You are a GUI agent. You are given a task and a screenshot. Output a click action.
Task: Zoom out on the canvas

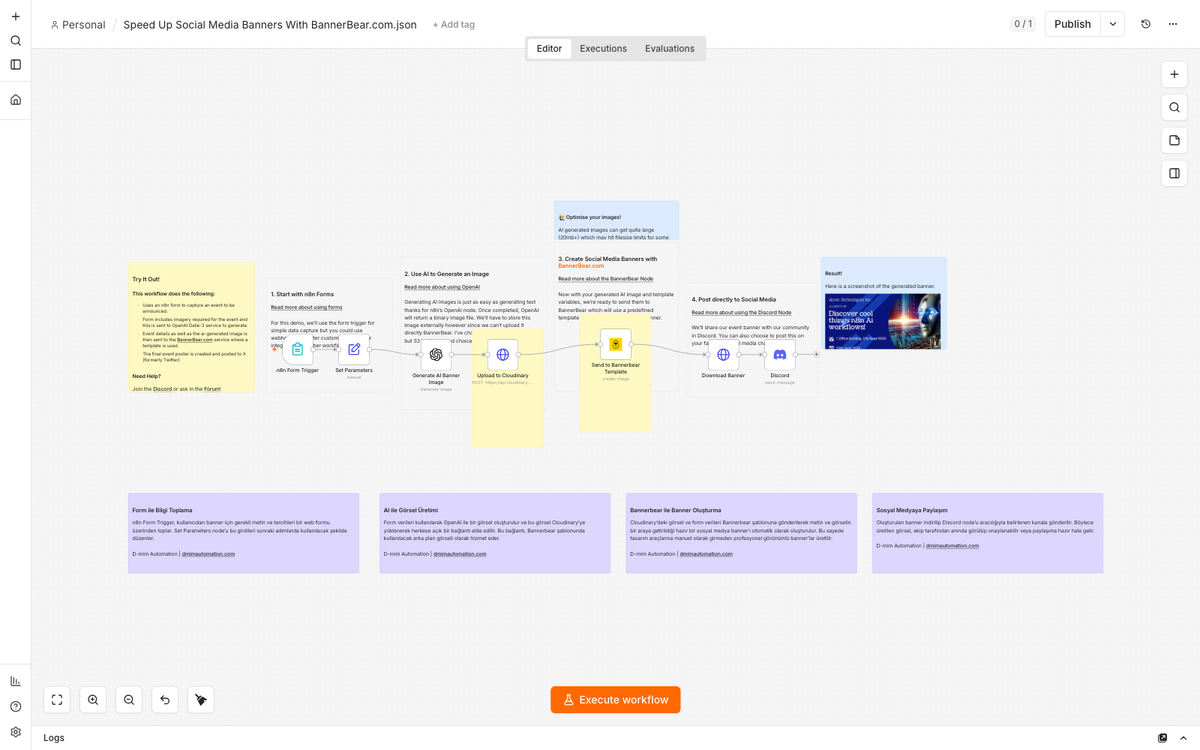129,700
